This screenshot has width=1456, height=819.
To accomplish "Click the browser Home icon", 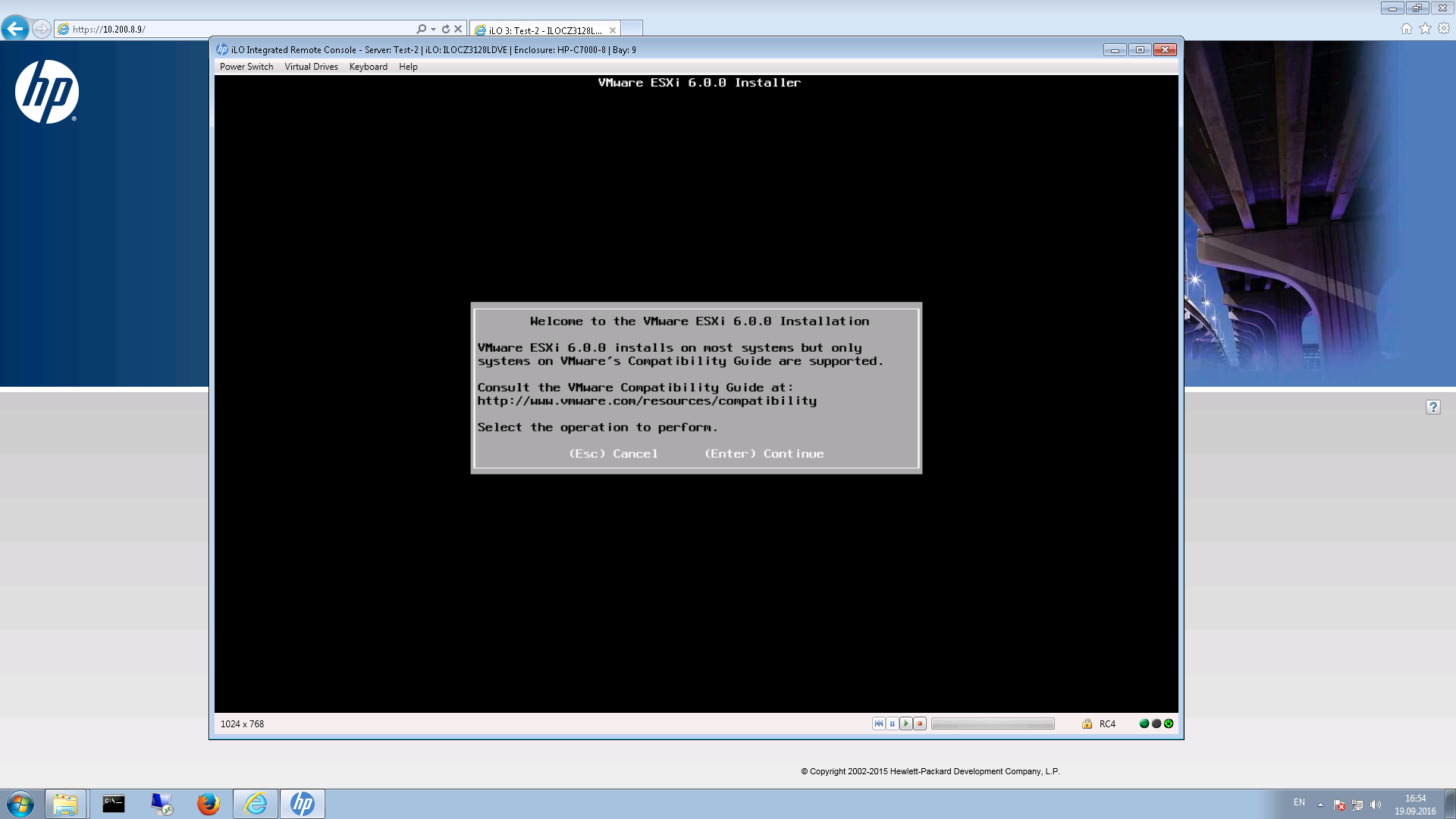I will tap(1406, 29).
